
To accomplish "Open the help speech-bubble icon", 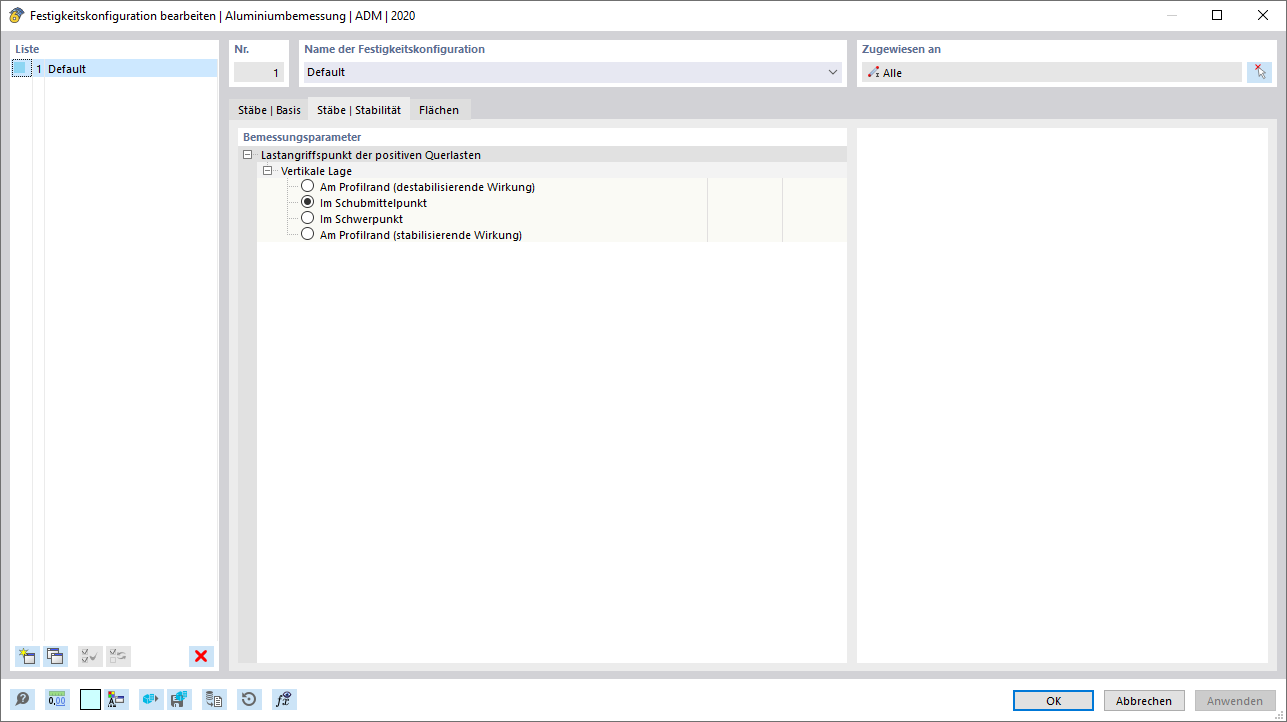I will pyautogui.click(x=22, y=700).
